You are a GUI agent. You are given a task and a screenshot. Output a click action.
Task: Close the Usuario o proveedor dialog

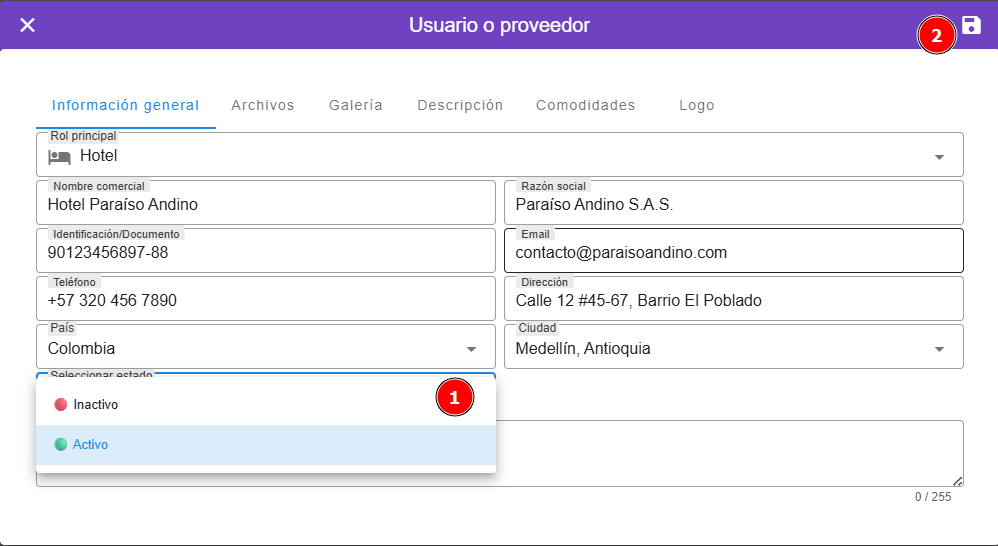27,25
